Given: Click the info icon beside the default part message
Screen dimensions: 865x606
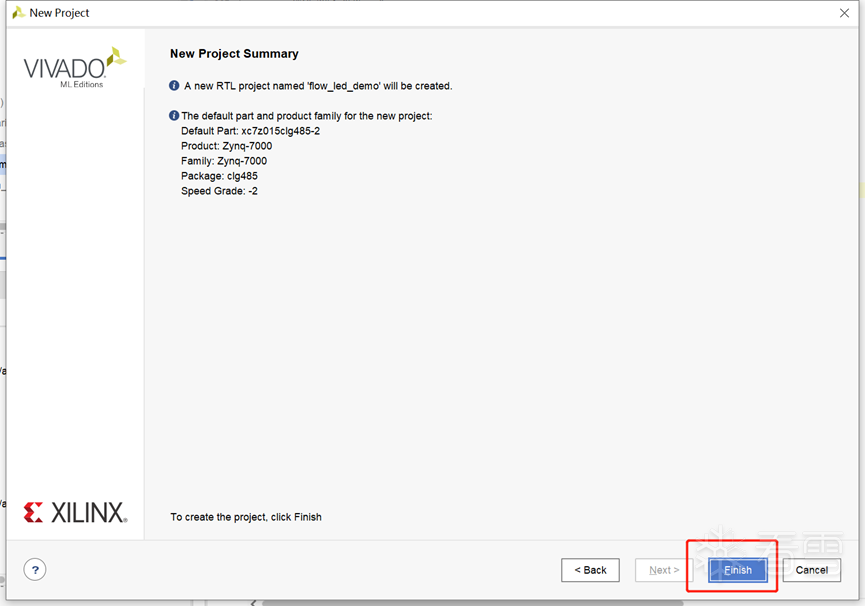Looking at the screenshot, I should tap(175, 116).
